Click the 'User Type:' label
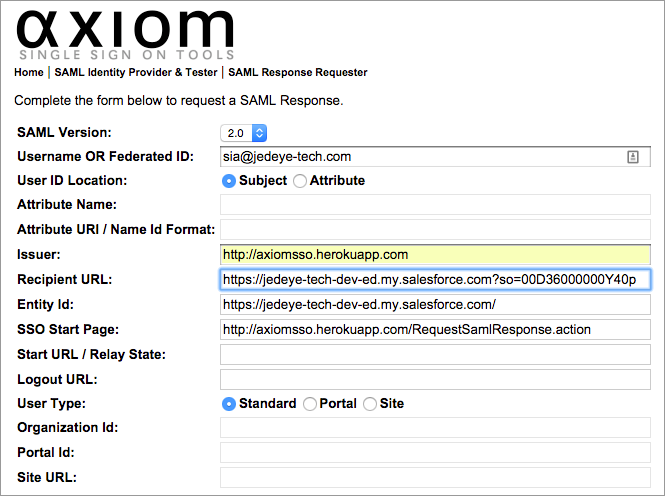 pos(51,404)
